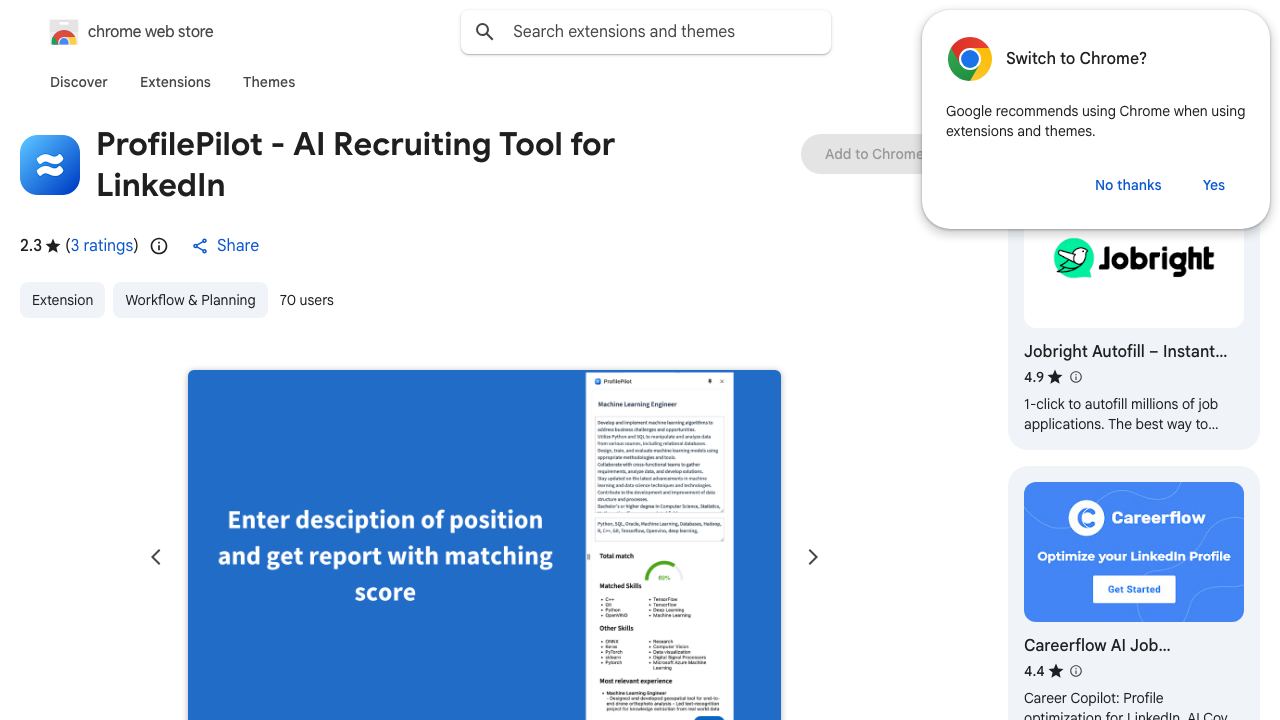Click the Jobright bird logo

(x=1073, y=259)
